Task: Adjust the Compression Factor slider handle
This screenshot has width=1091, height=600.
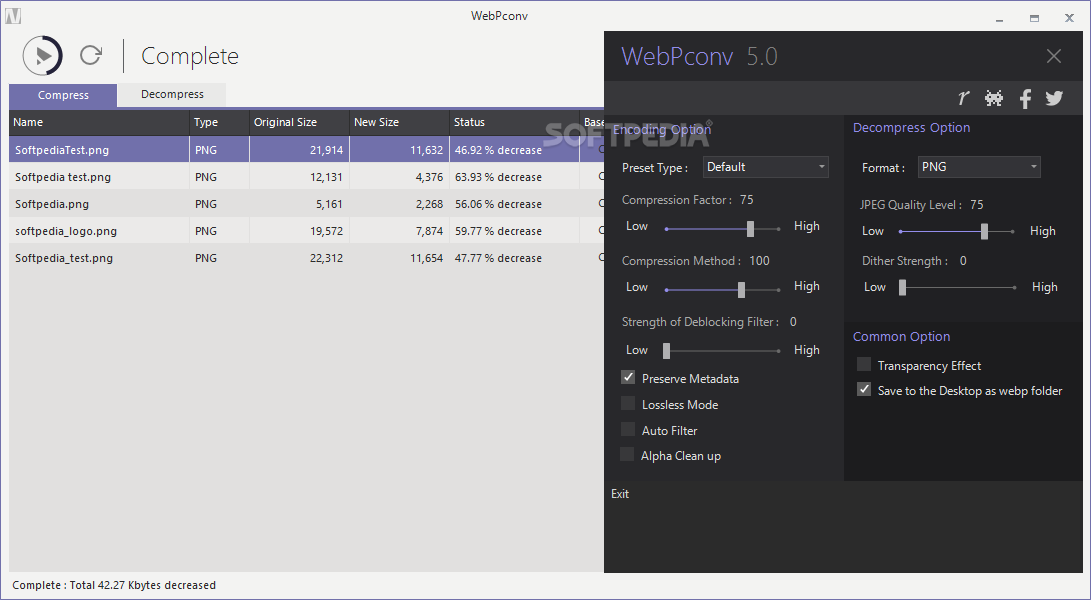Action: point(750,228)
